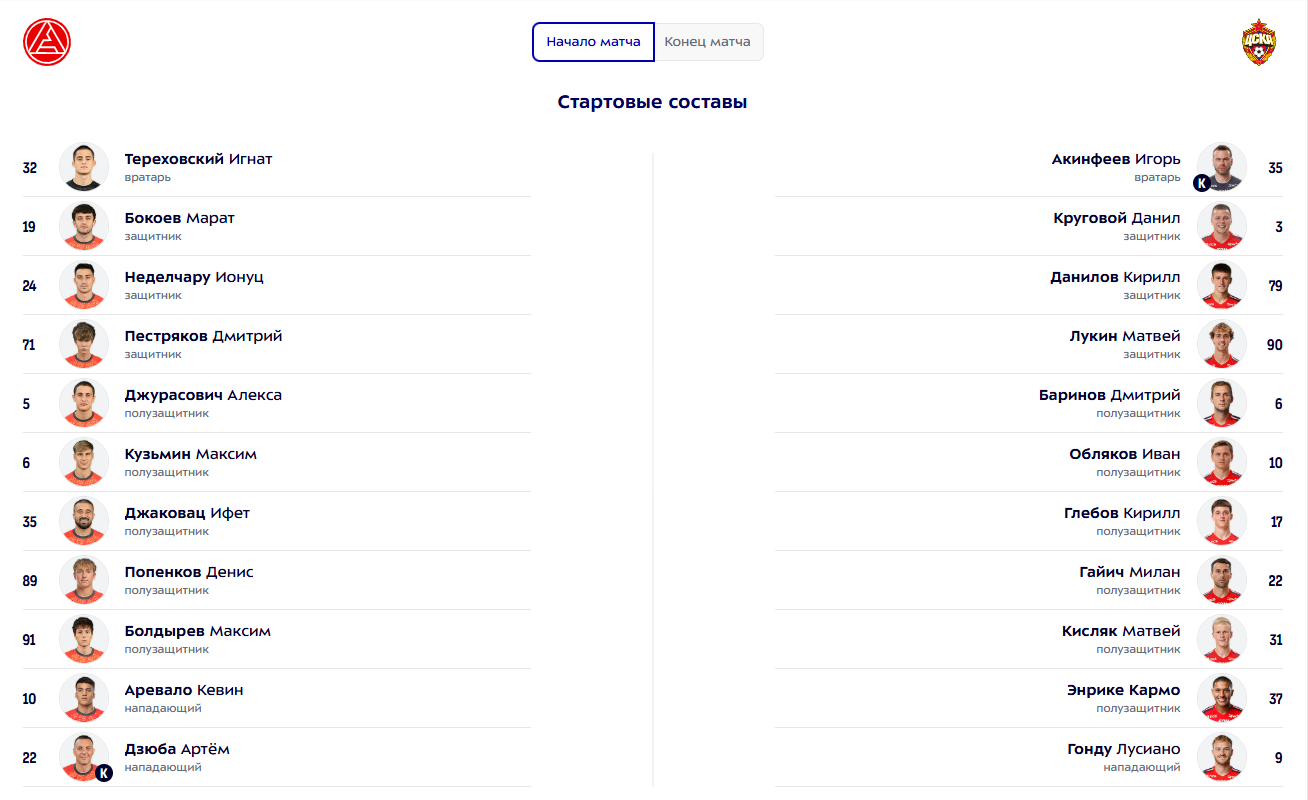
Task: Click Энрике Кармо's avatar
Action: [1222, 698]
